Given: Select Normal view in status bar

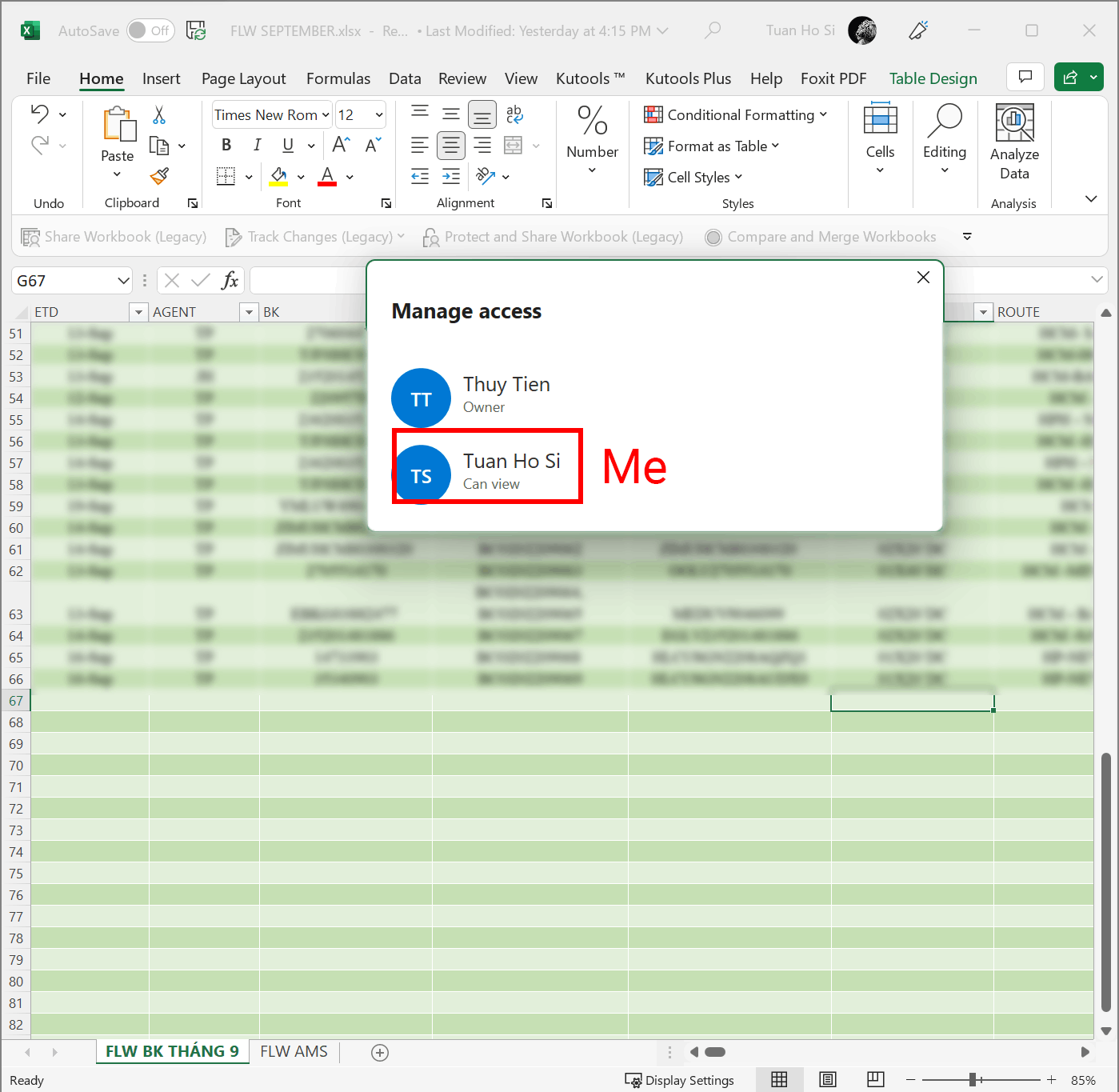Looking at the screenshot, I should pyautogui.click(x=779, y=1080).
